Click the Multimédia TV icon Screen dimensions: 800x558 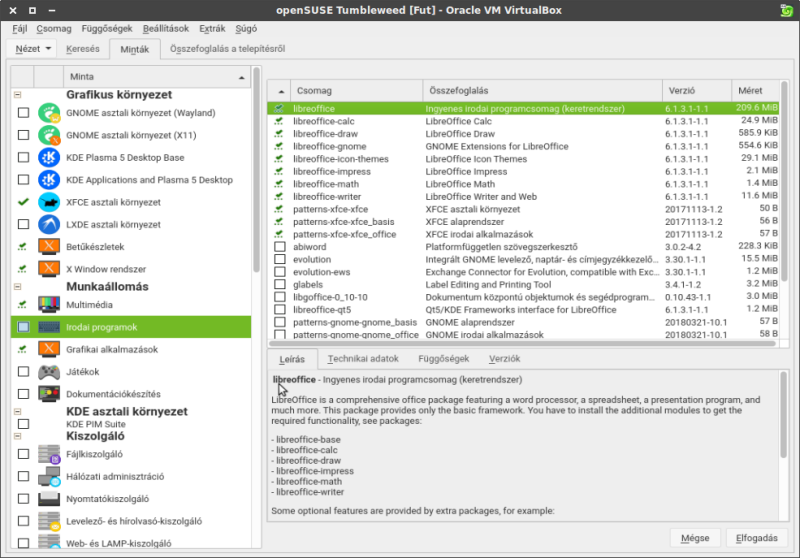49,305
